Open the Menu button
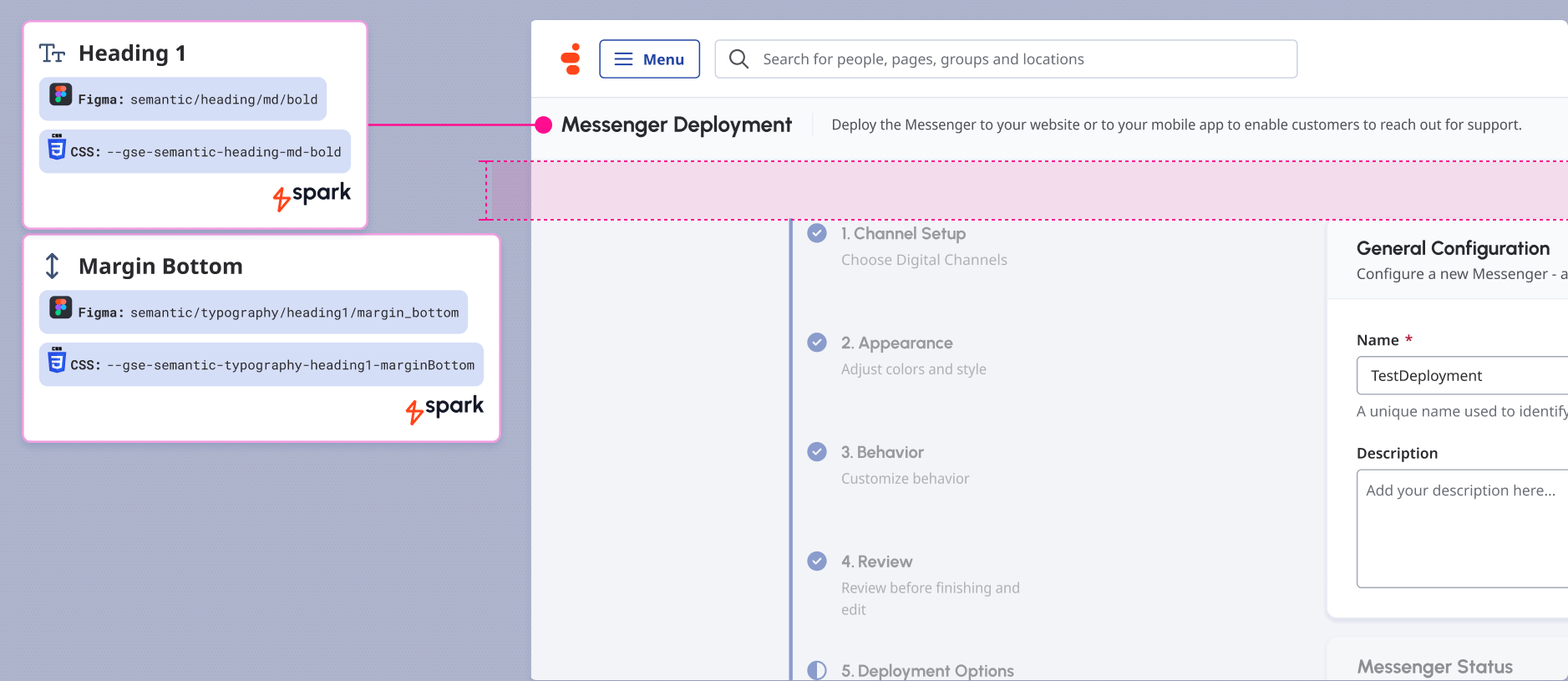 pos(649,59)
